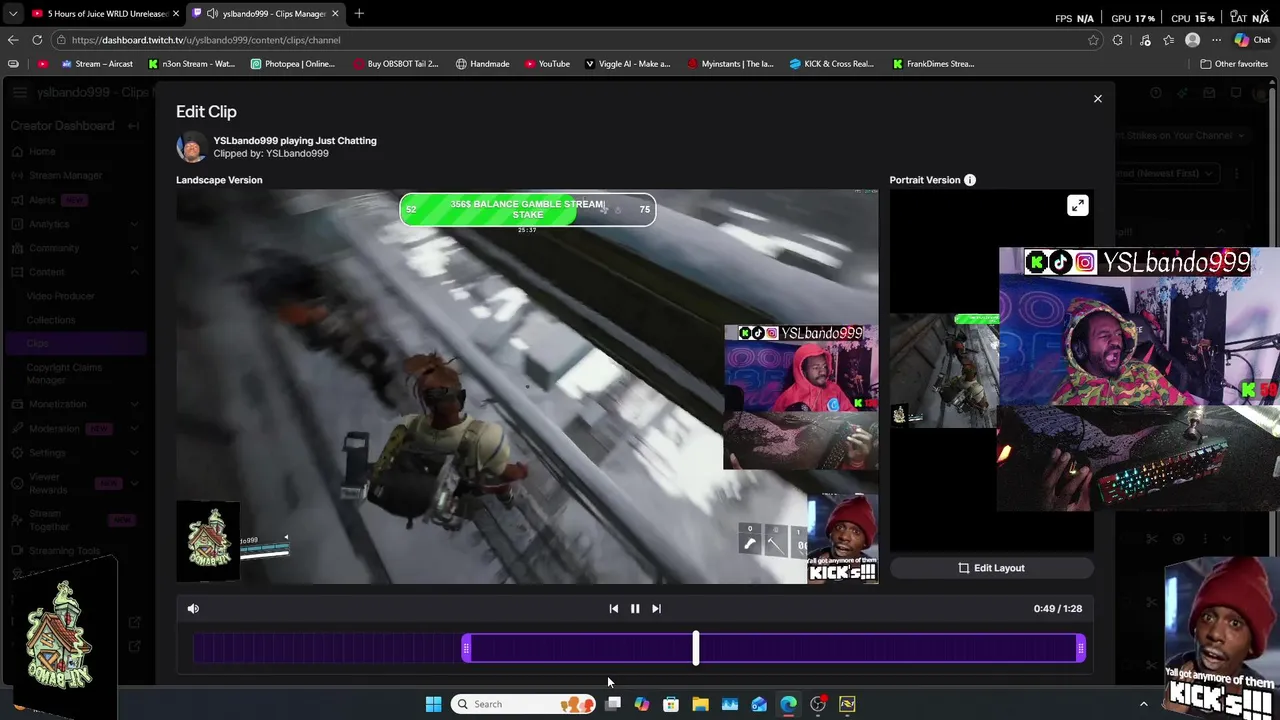The height and width of the screenshot is (720, 1280).
Task: Click the landscape video preview
Action: pyautogui.click(x=527, y=387)
